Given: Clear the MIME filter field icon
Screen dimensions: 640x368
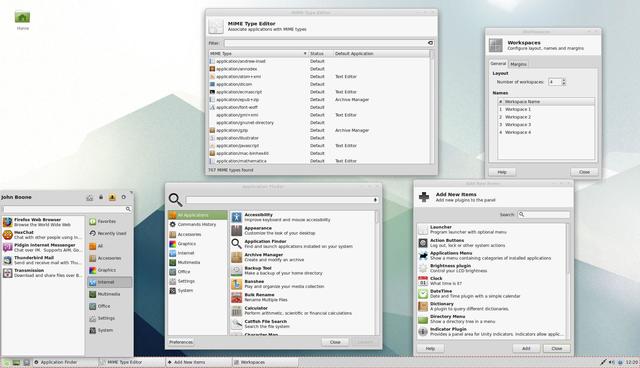Looking at the screenshot, I should [x=430, y=43].
